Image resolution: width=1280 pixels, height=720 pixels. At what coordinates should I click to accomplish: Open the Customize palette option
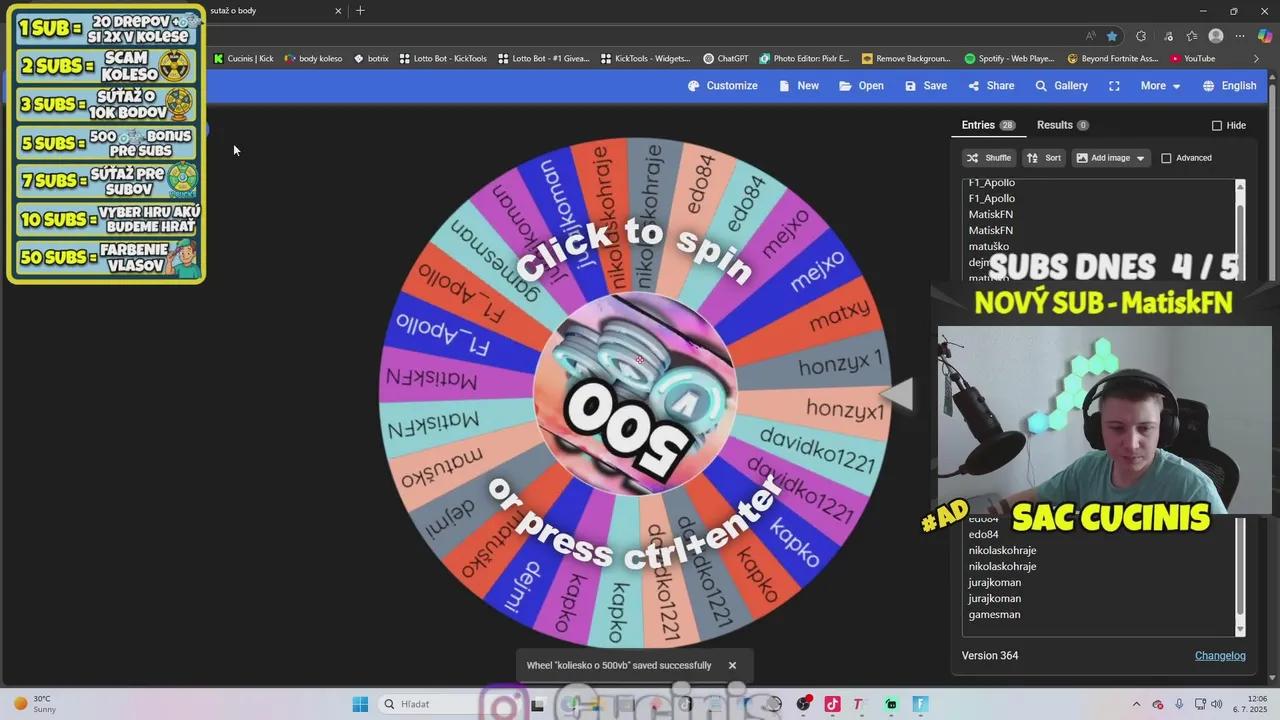722,86
